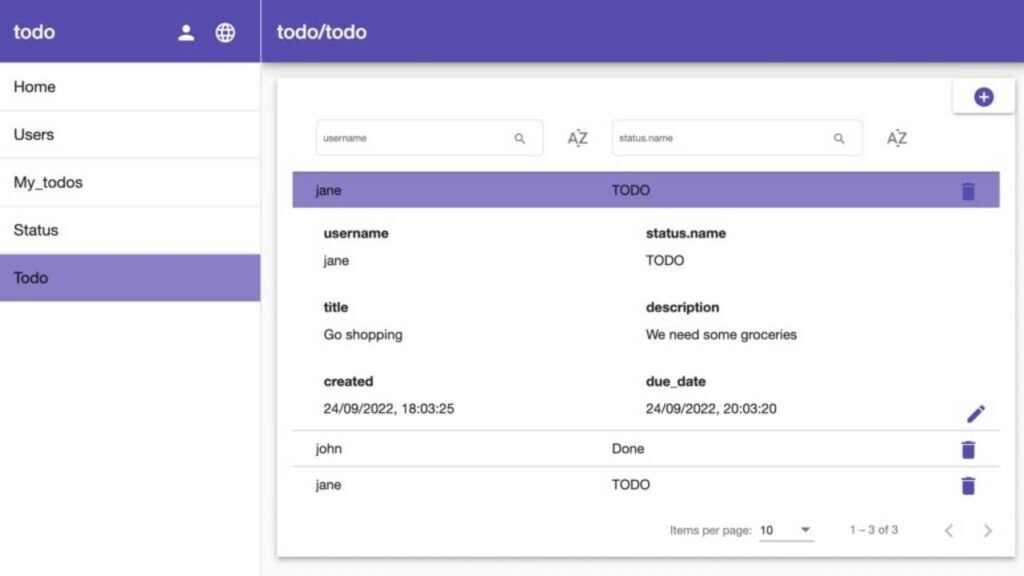This screenshot has height=576, width=1024.
Task: Navigate to My_todos in sidebar
Action: [x=130, y=183]
